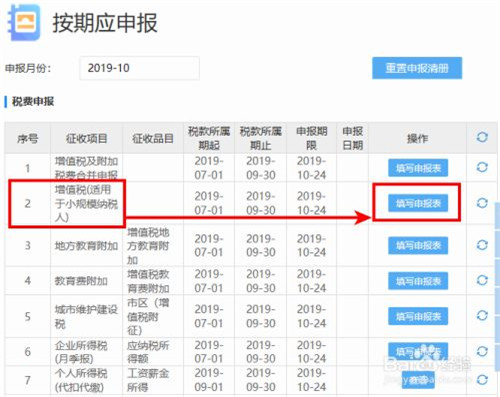Viewport: 500px width, 397px height.
Task: Refresh row 1 增值税及附加税费合并申报
Action: 482,167
